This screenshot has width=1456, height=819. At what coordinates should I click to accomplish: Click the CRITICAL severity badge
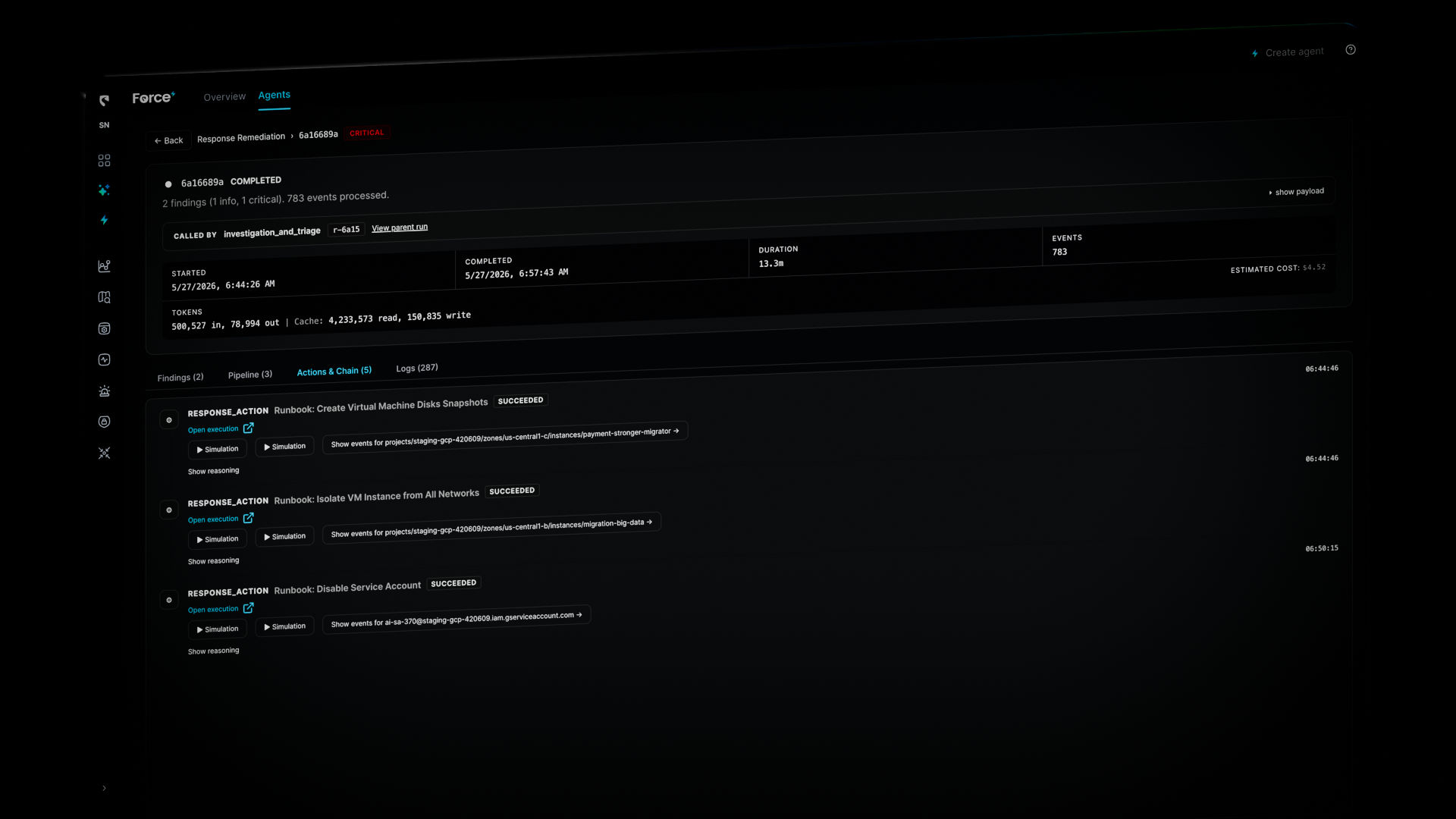click(367, 133)
